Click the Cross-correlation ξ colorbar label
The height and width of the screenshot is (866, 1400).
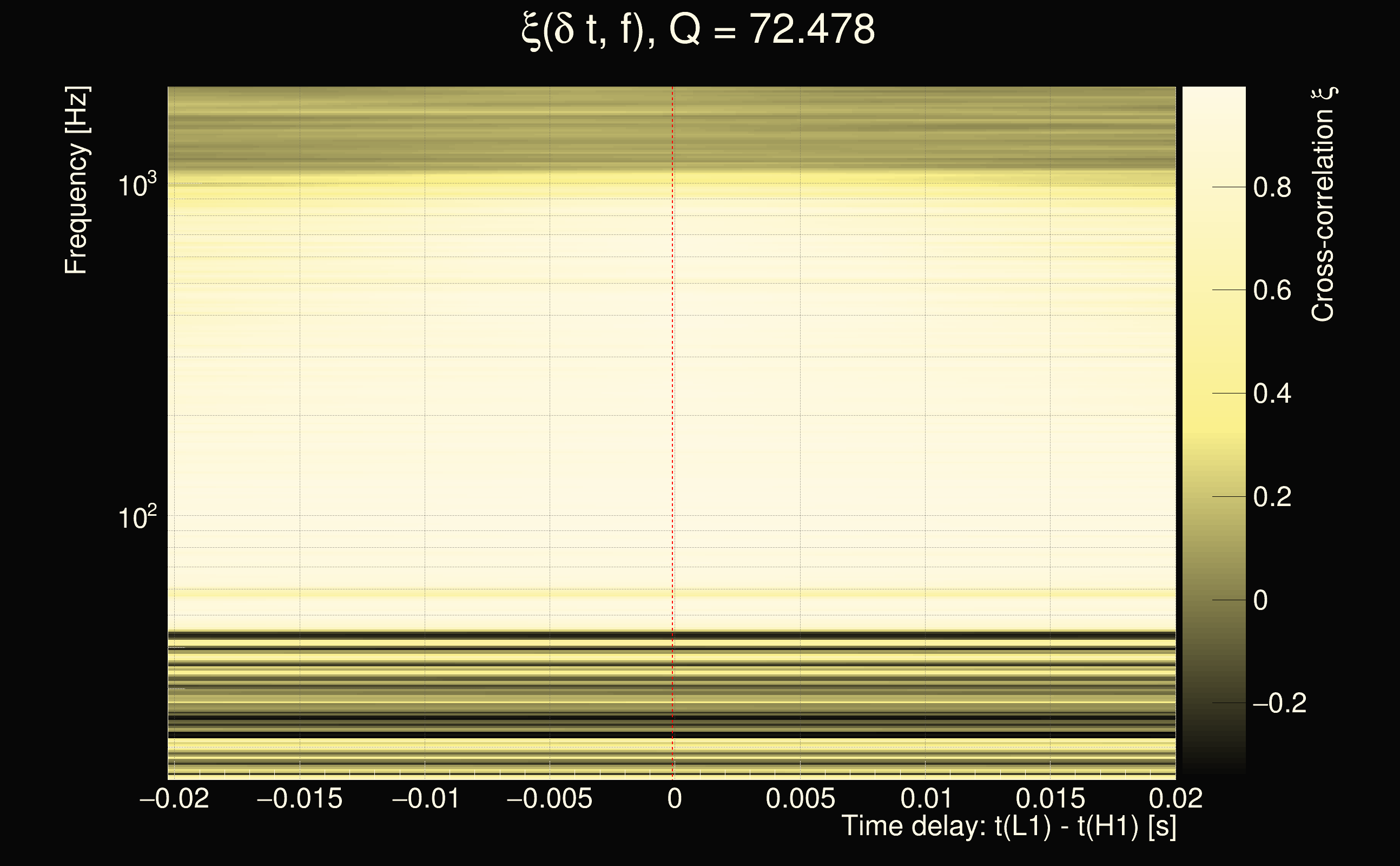(1323, 205)
